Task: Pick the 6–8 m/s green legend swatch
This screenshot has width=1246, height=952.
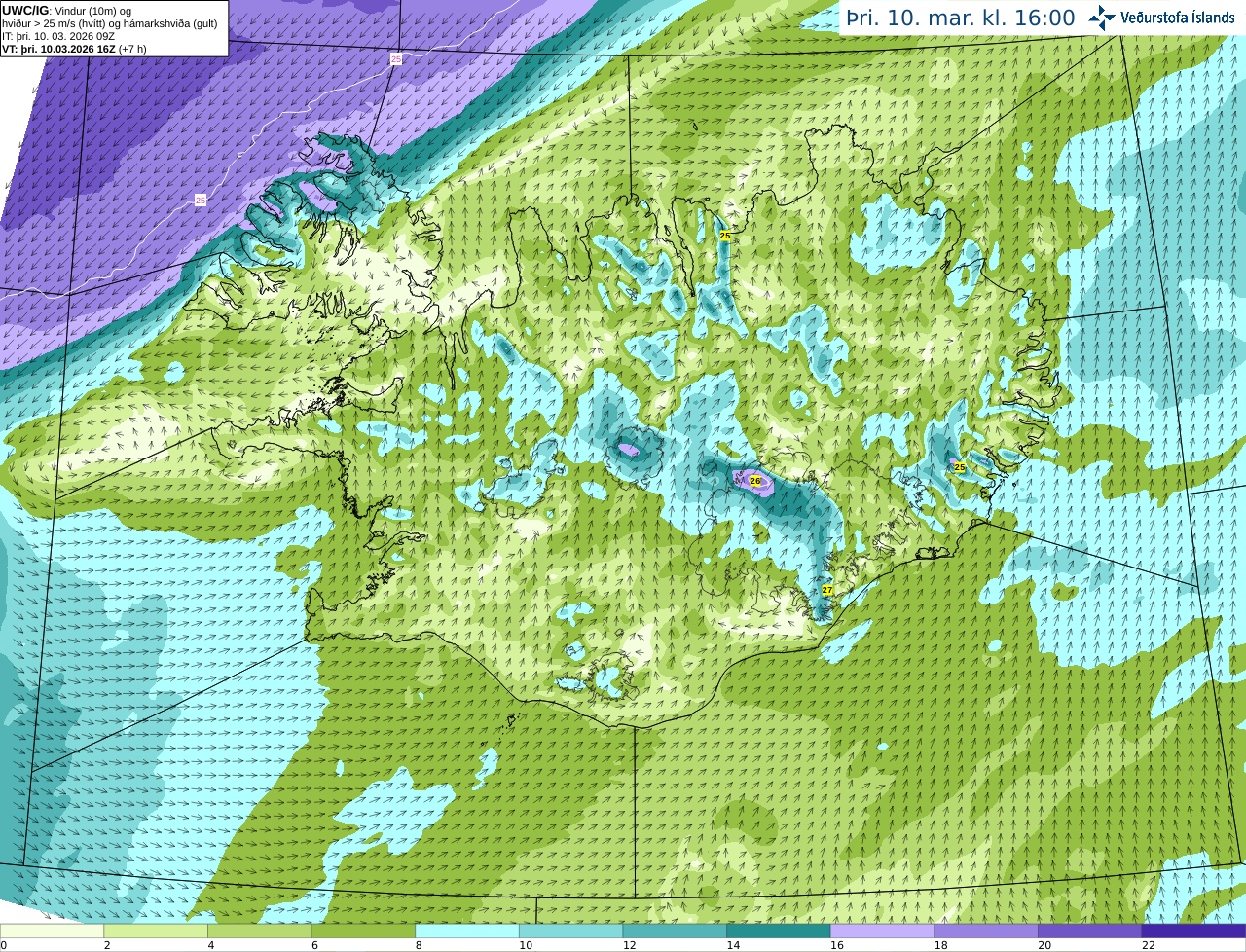Action: (363, 931)
